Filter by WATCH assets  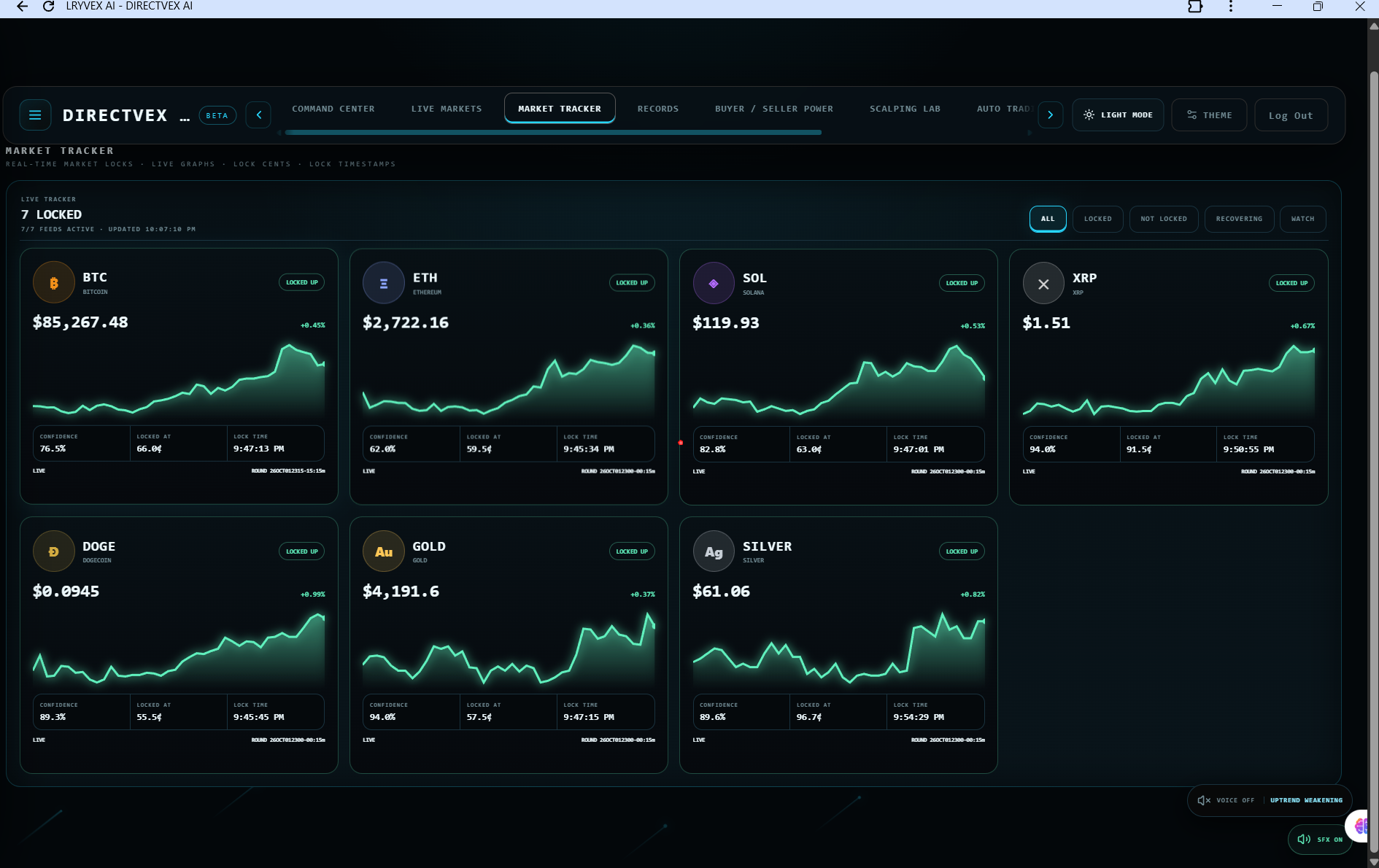1302,219
